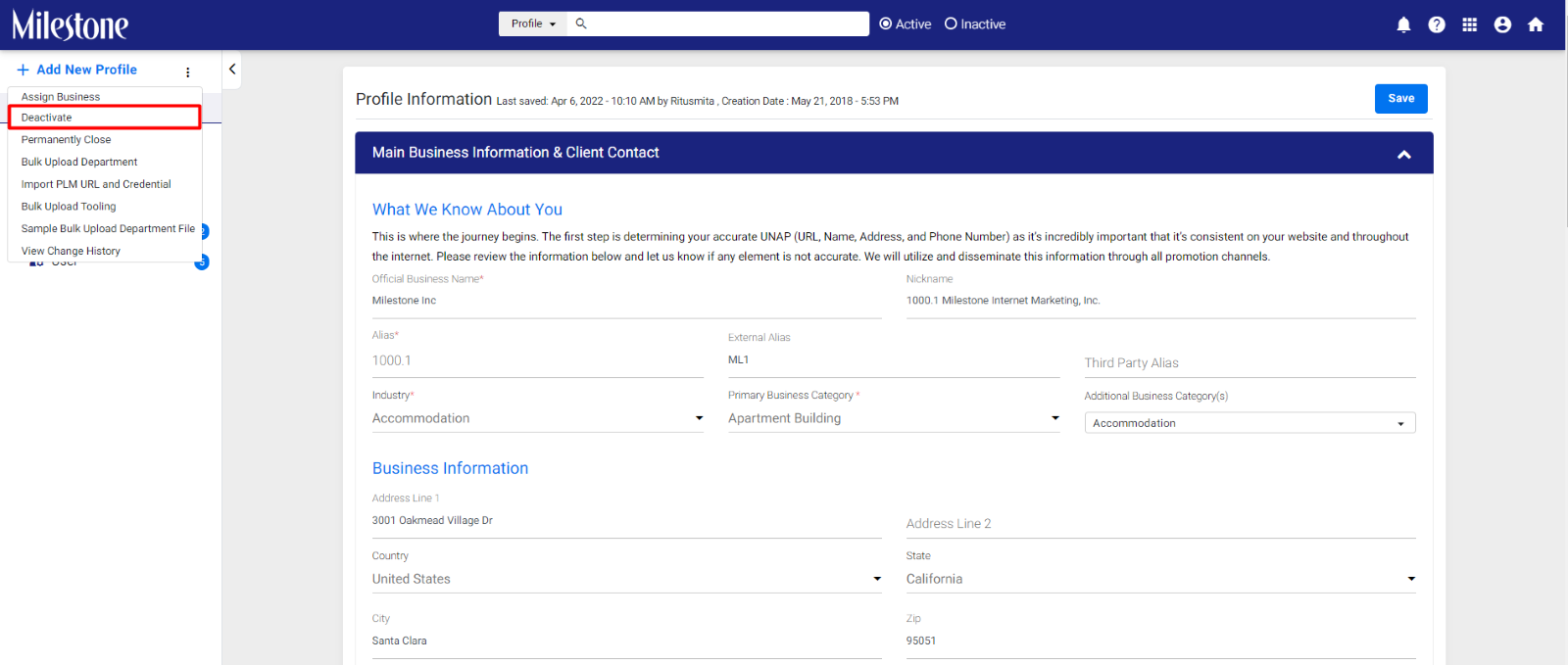Click the plus icon beside Add New Profile
Image resolution: width=1568 pixels, height=665 pixels.
[x=23, y=70]
